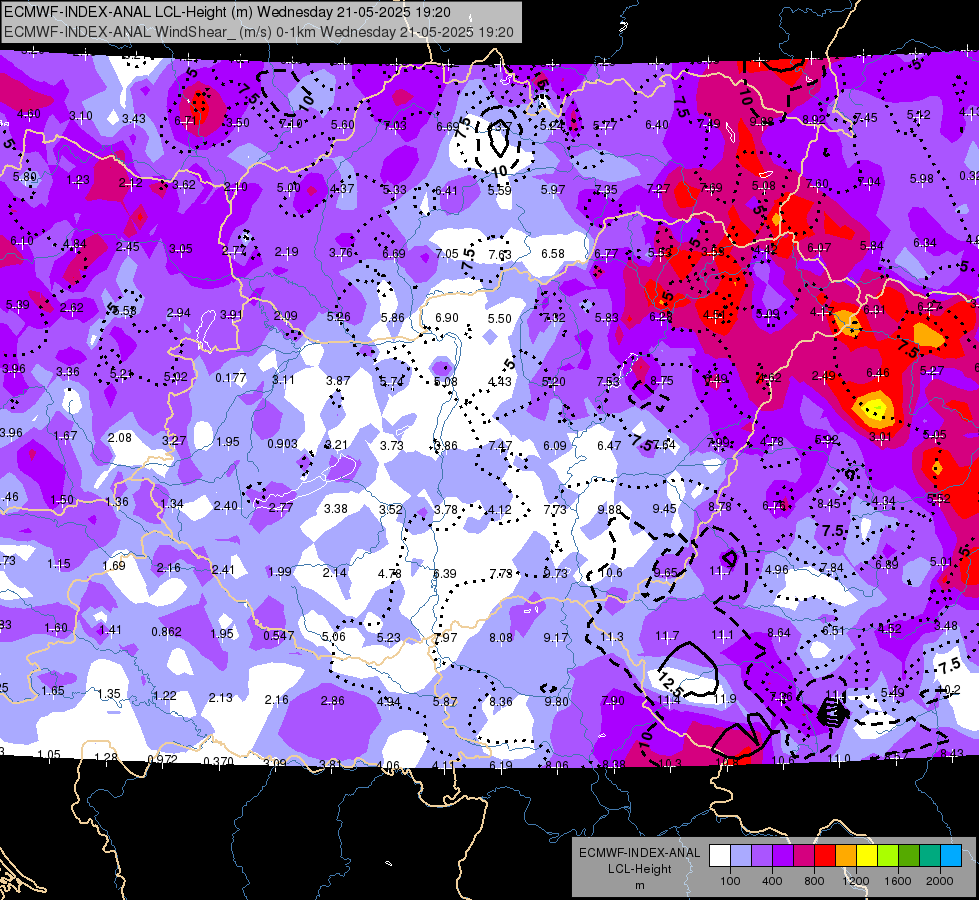Click the dark green legend swatch
This screenshot has width=979, height=900.
coord(909,856)
